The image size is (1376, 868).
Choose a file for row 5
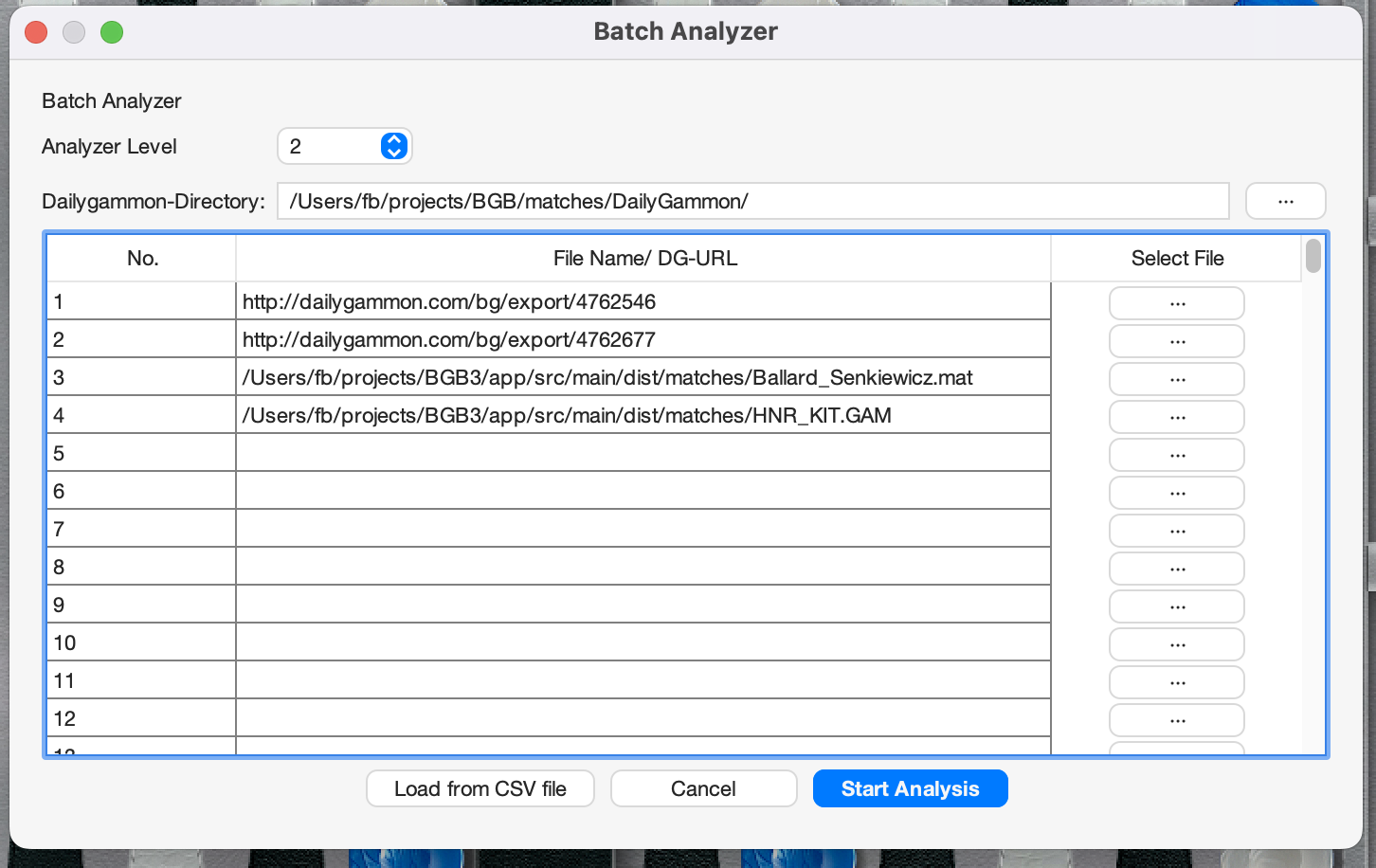pos(1176,455)
